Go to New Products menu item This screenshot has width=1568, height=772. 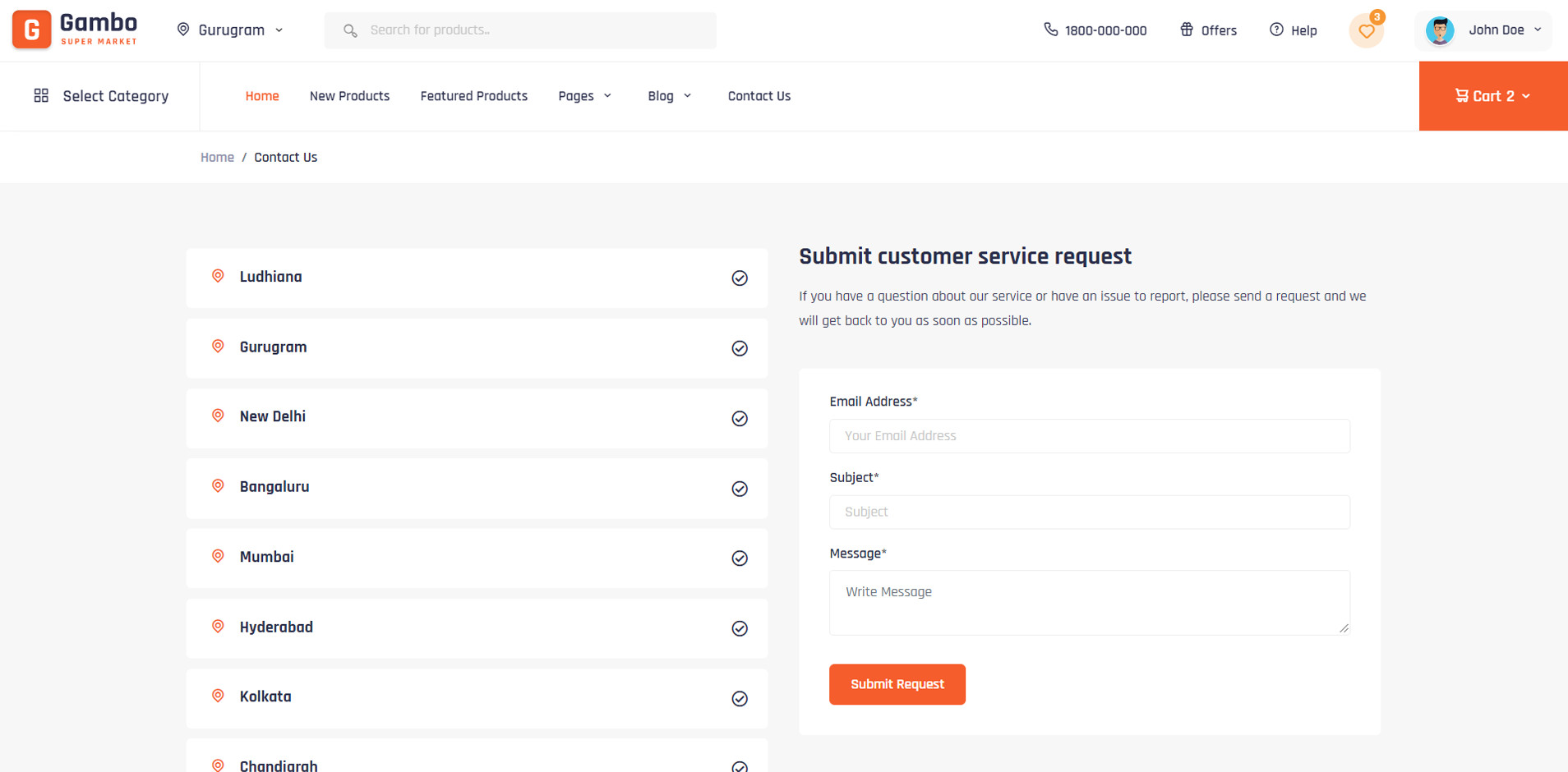pyautogui.click(x=349, y=96)
